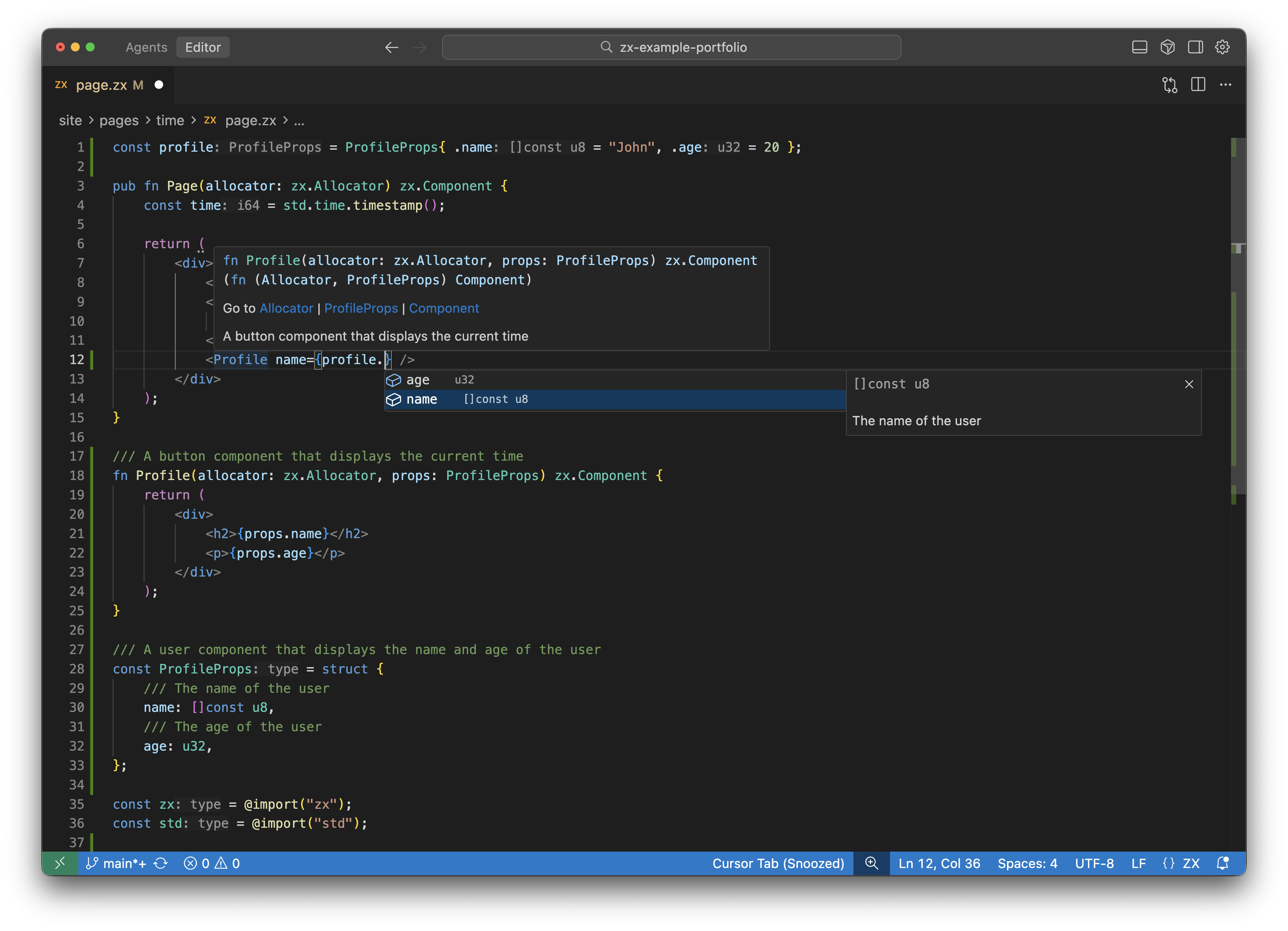Viewport: 1288px width, 931px height.
Task: Switch to the Agents tab
Action: click(146, 47)
